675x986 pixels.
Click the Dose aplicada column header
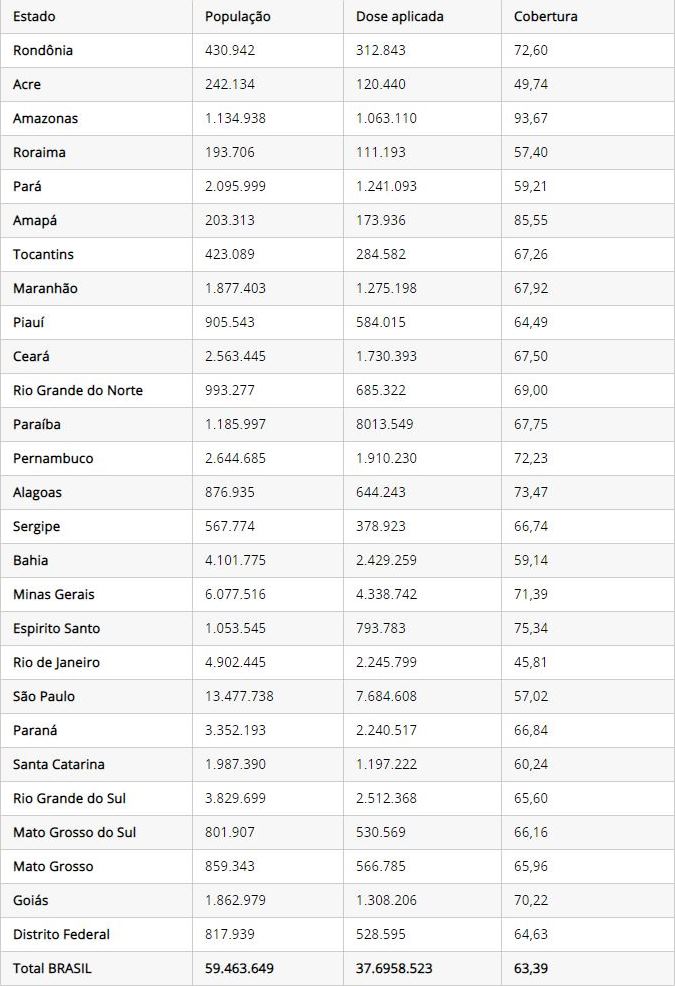(400, 17)
